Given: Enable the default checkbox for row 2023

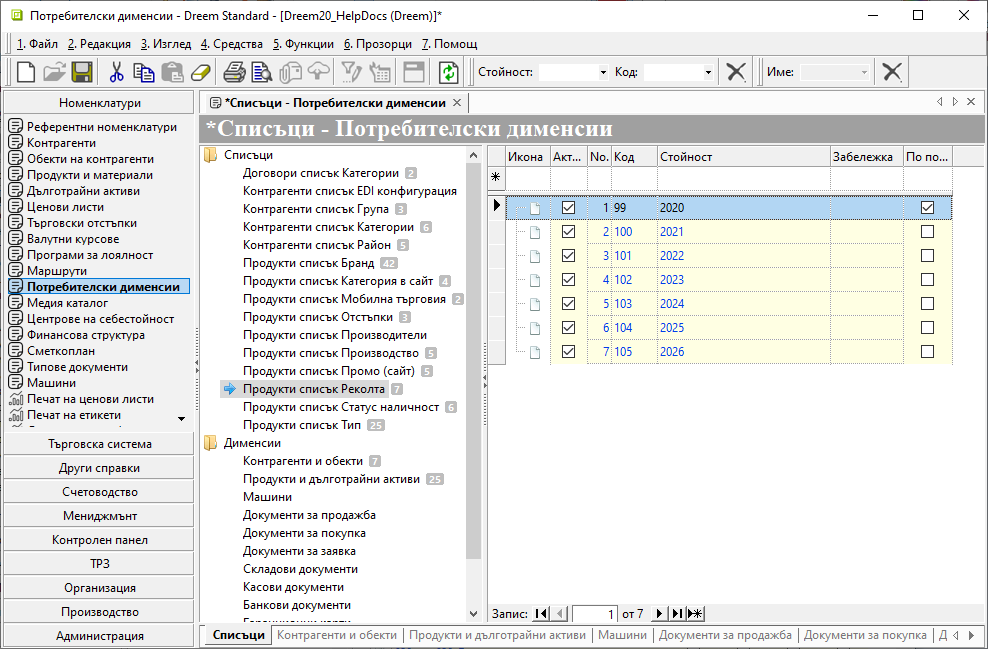Looking at the screenshot, I should (927, 280).
